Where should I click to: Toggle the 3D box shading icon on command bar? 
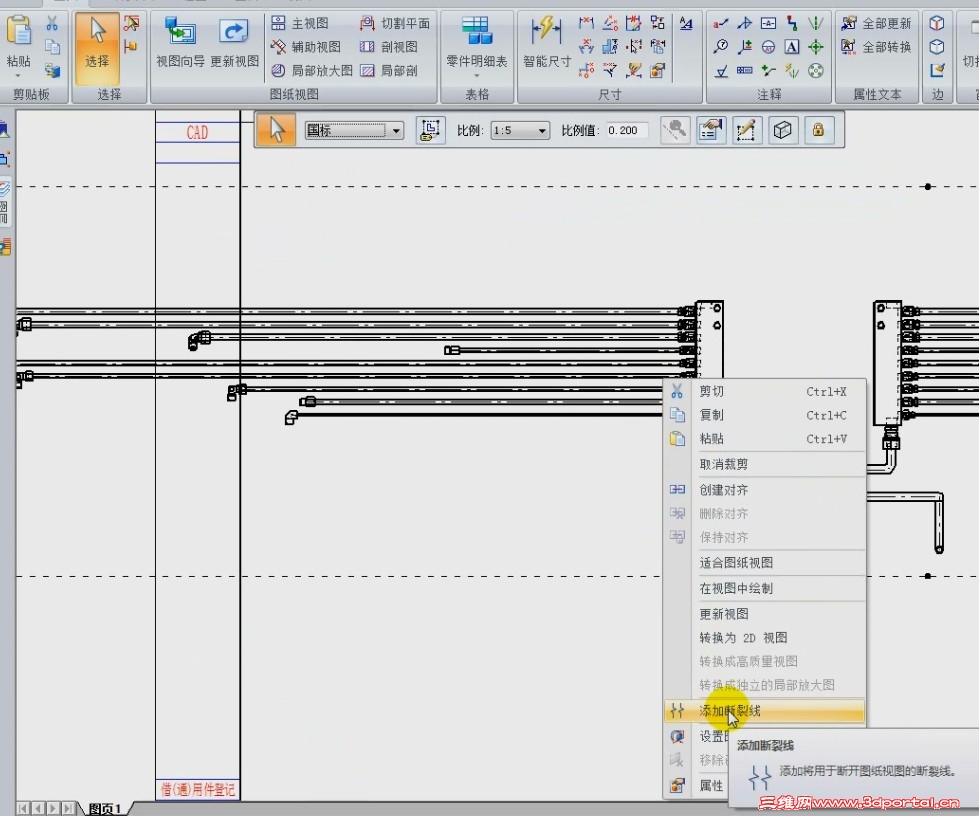(x=782, y=130)
